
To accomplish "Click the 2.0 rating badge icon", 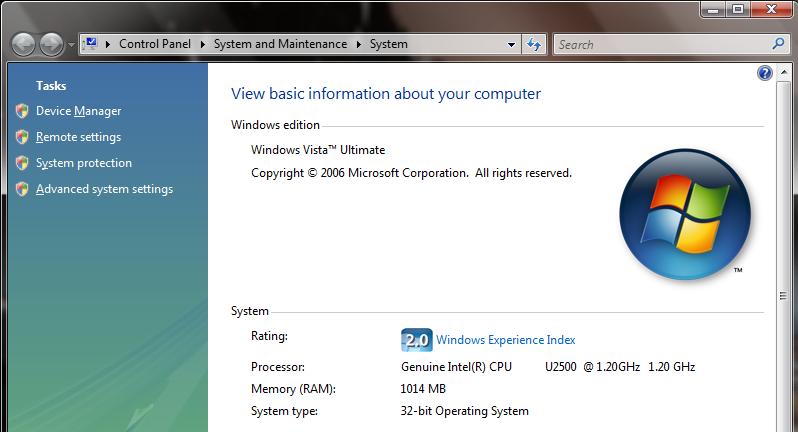I will pyautogui.click(x=417, y=340).
